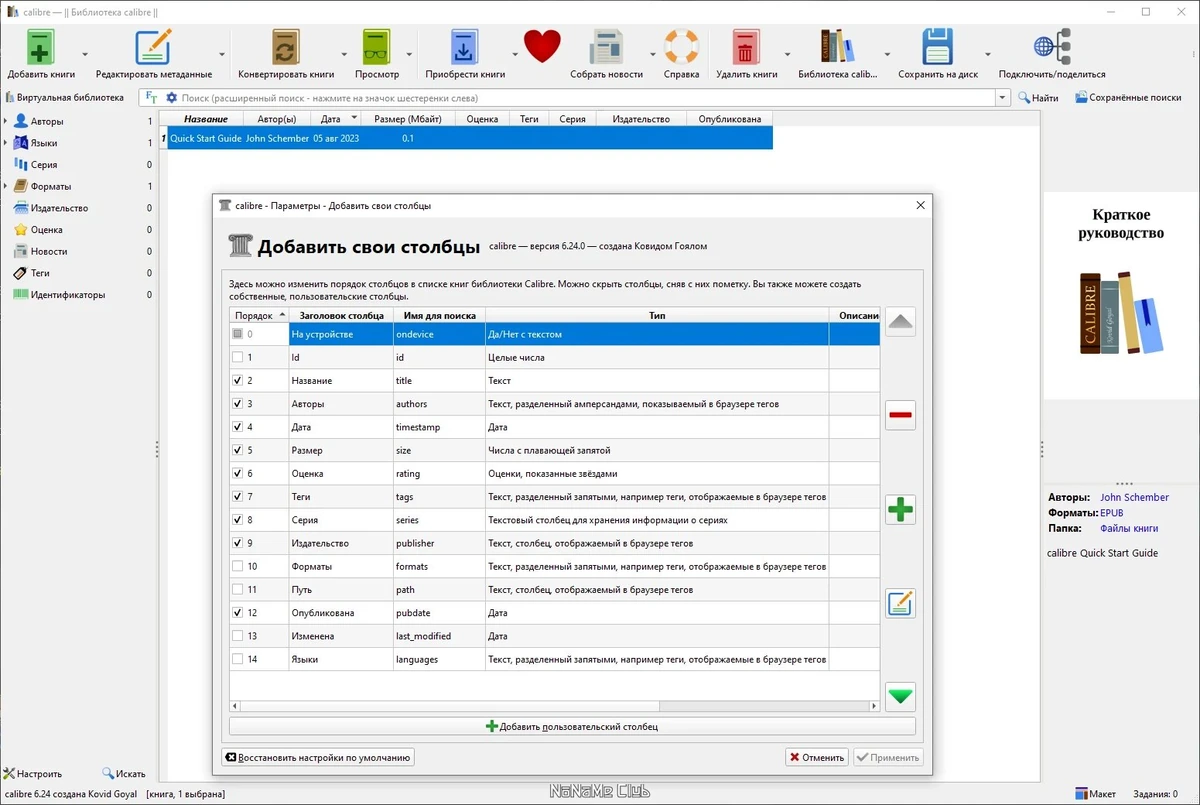Image resolution: width=1200 pixels, height=805 pixels.
Task: Click the full-text search FT icon
Action: pos(151,98)
